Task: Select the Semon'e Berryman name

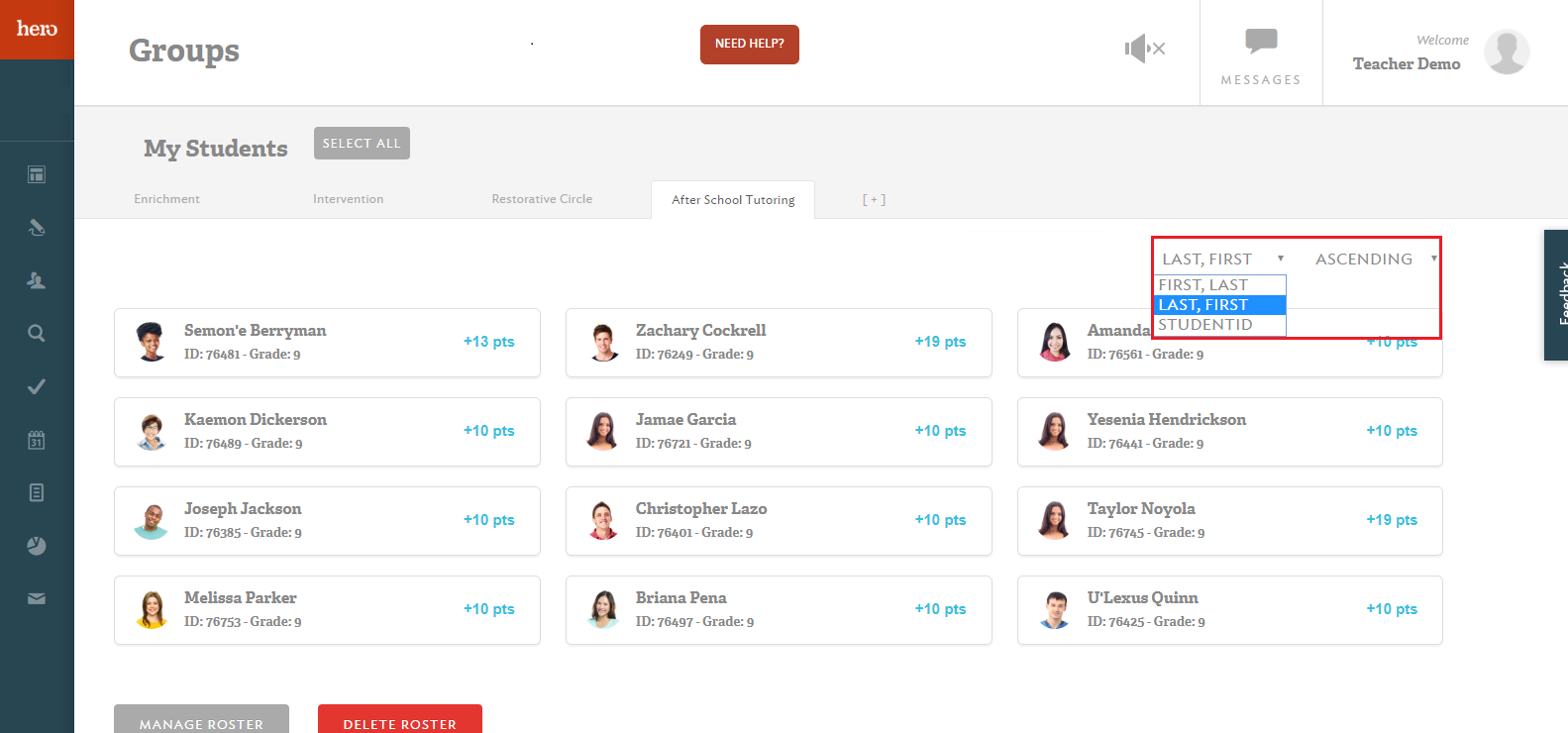Action: pyautogui.click(x=255, y=331)
